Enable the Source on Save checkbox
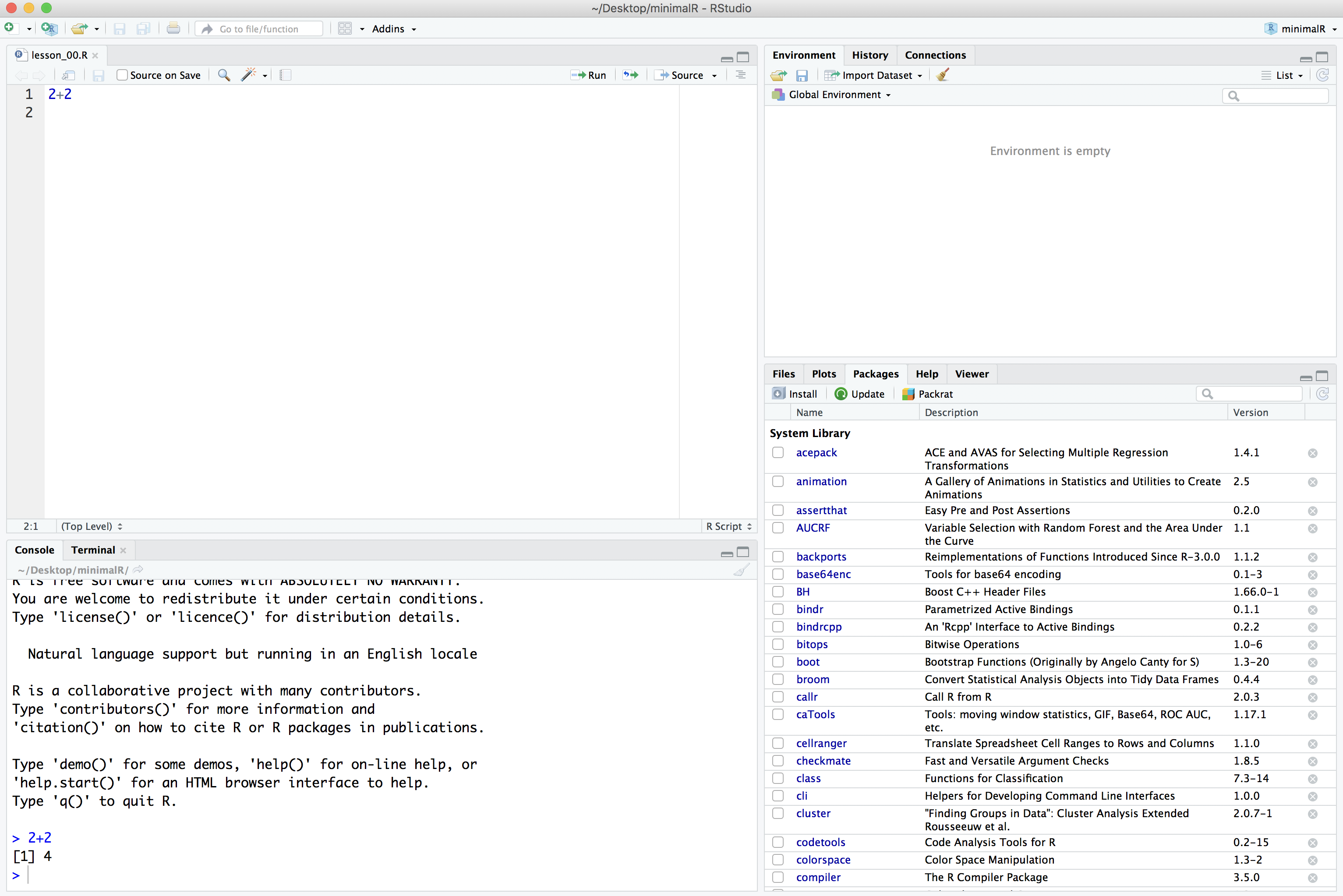 click(122, 75)
